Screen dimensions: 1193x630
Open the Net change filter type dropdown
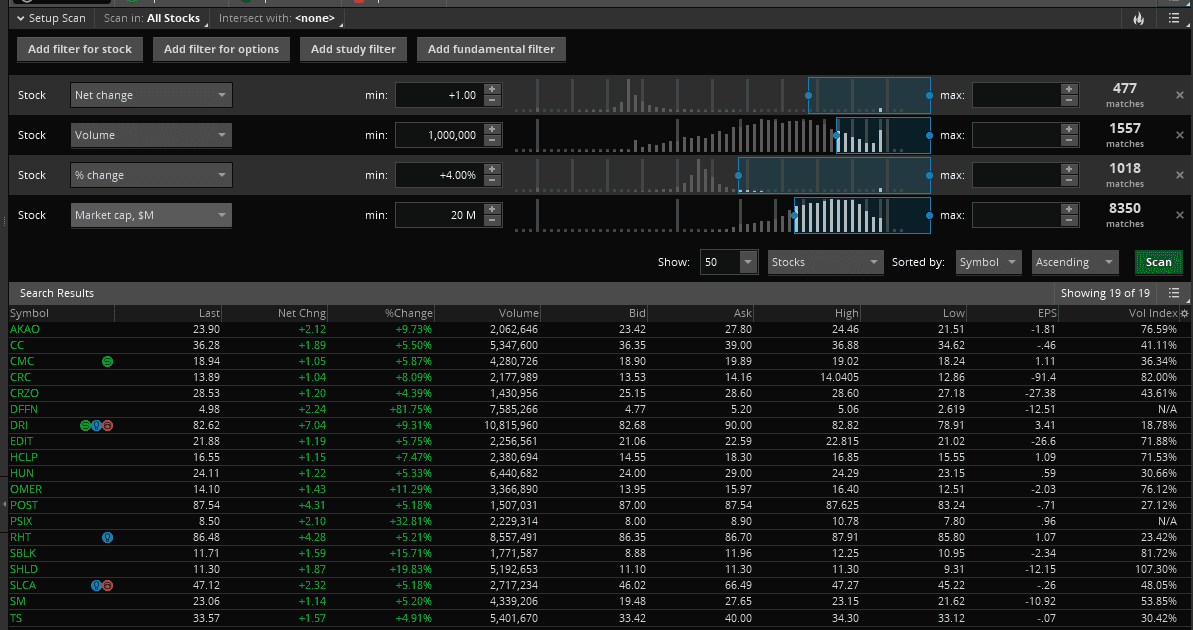tap(151, 95)
